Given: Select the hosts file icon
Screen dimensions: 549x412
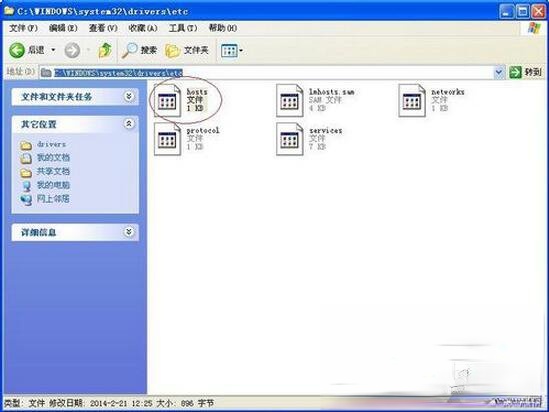Looking at the screenshot, I should tap(167, 100).
